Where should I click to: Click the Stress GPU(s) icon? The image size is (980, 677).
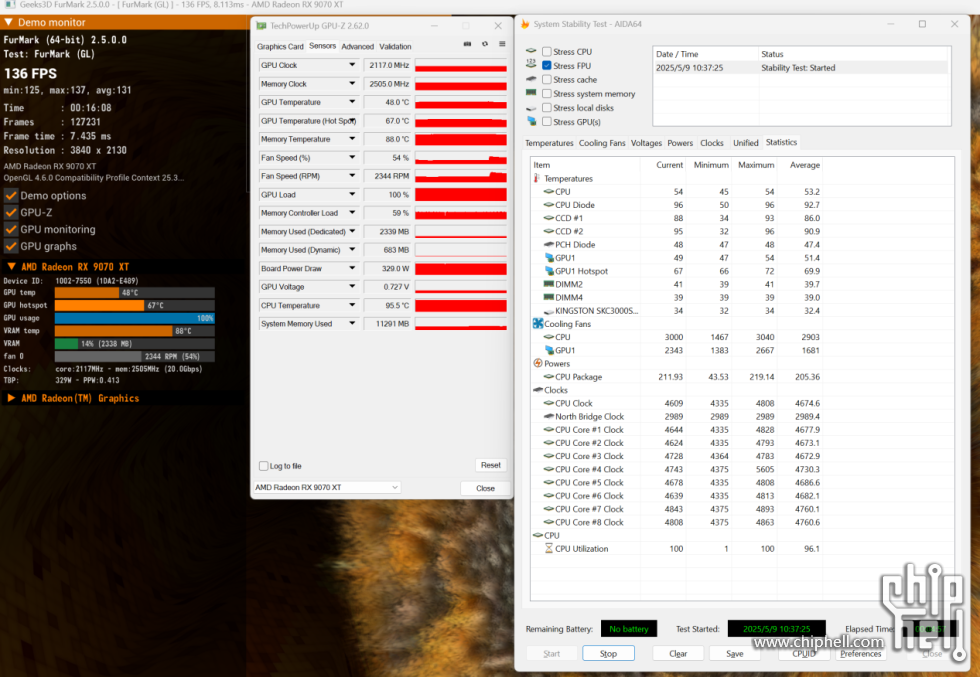tap(531, 121)
